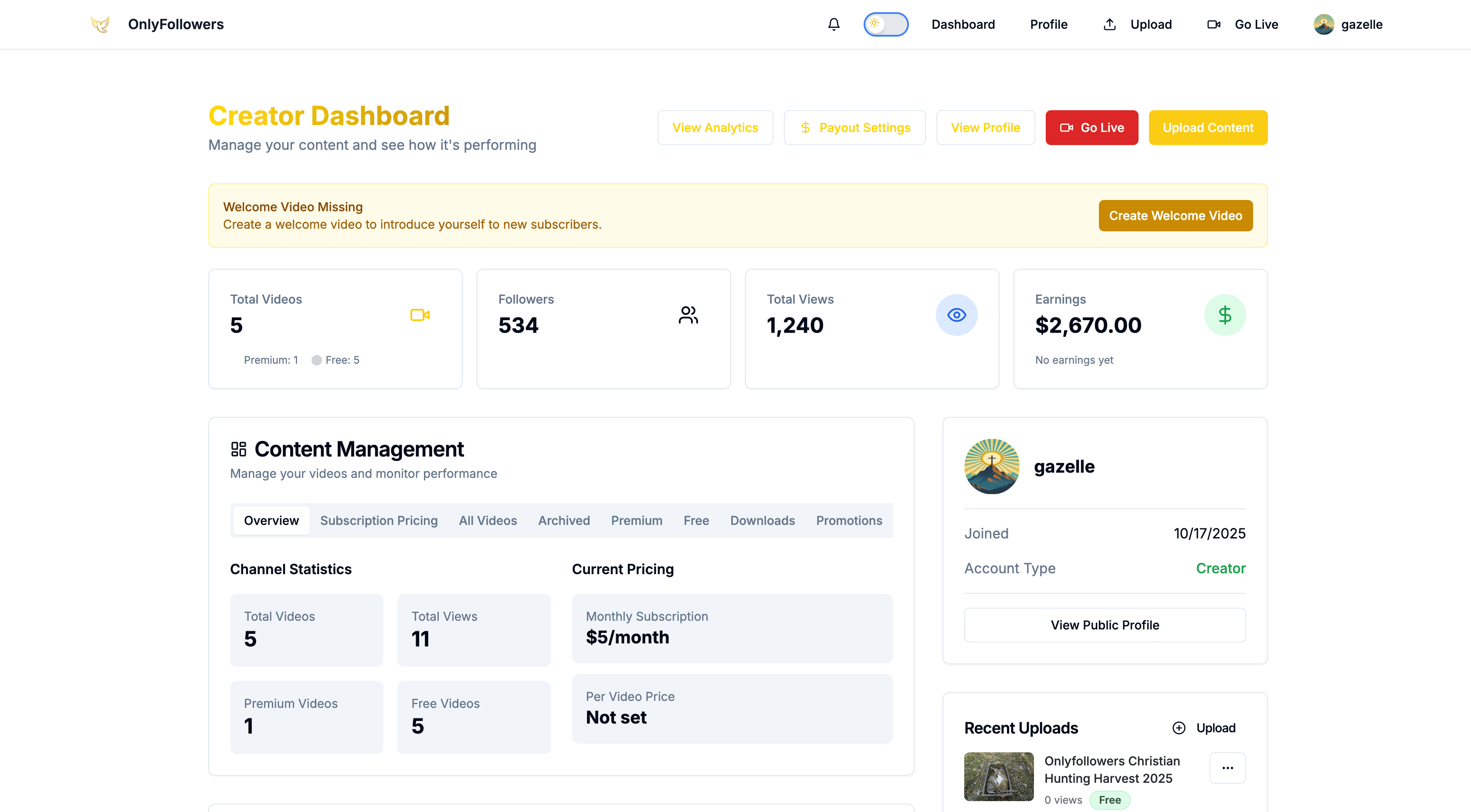
Task: Click the plus Upload icon in Recent Uploads
Action: [x=1179, y=727]
